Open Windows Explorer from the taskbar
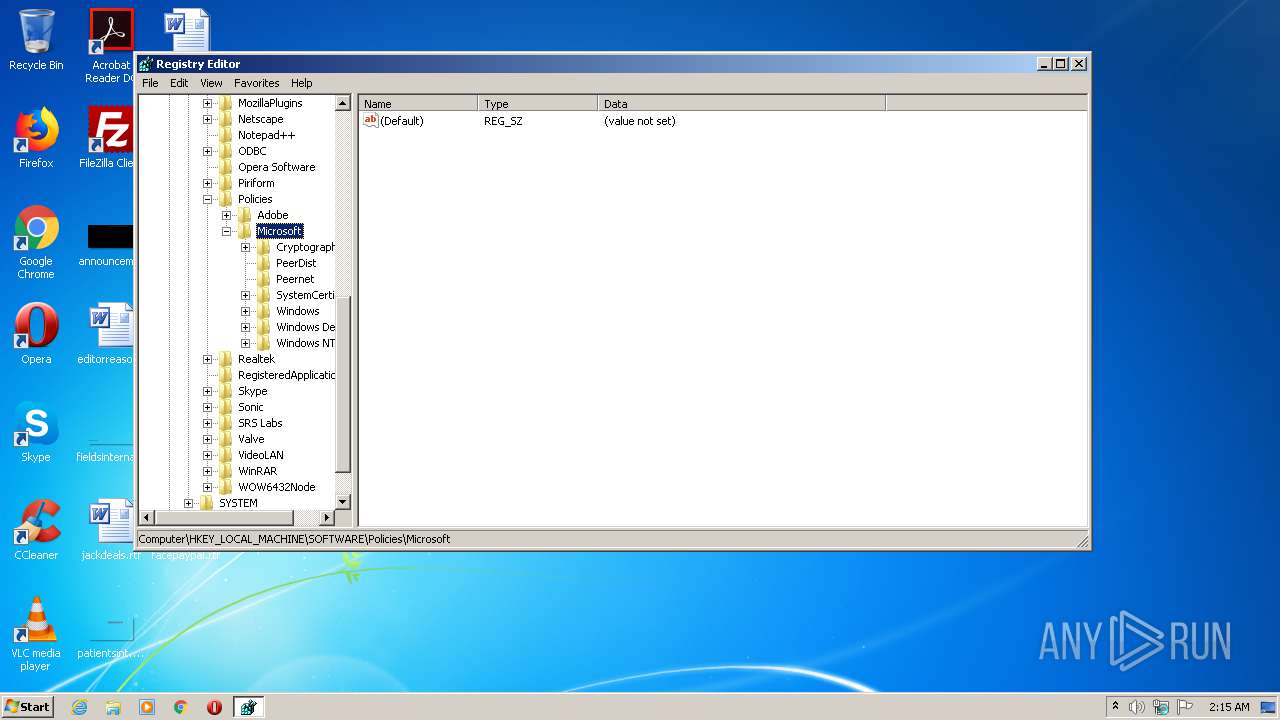 113,707
